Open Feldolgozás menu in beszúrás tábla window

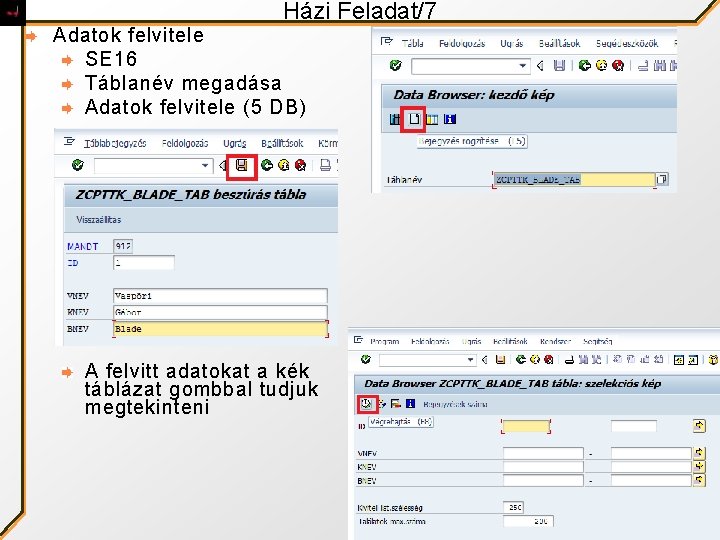coord(185,143)
